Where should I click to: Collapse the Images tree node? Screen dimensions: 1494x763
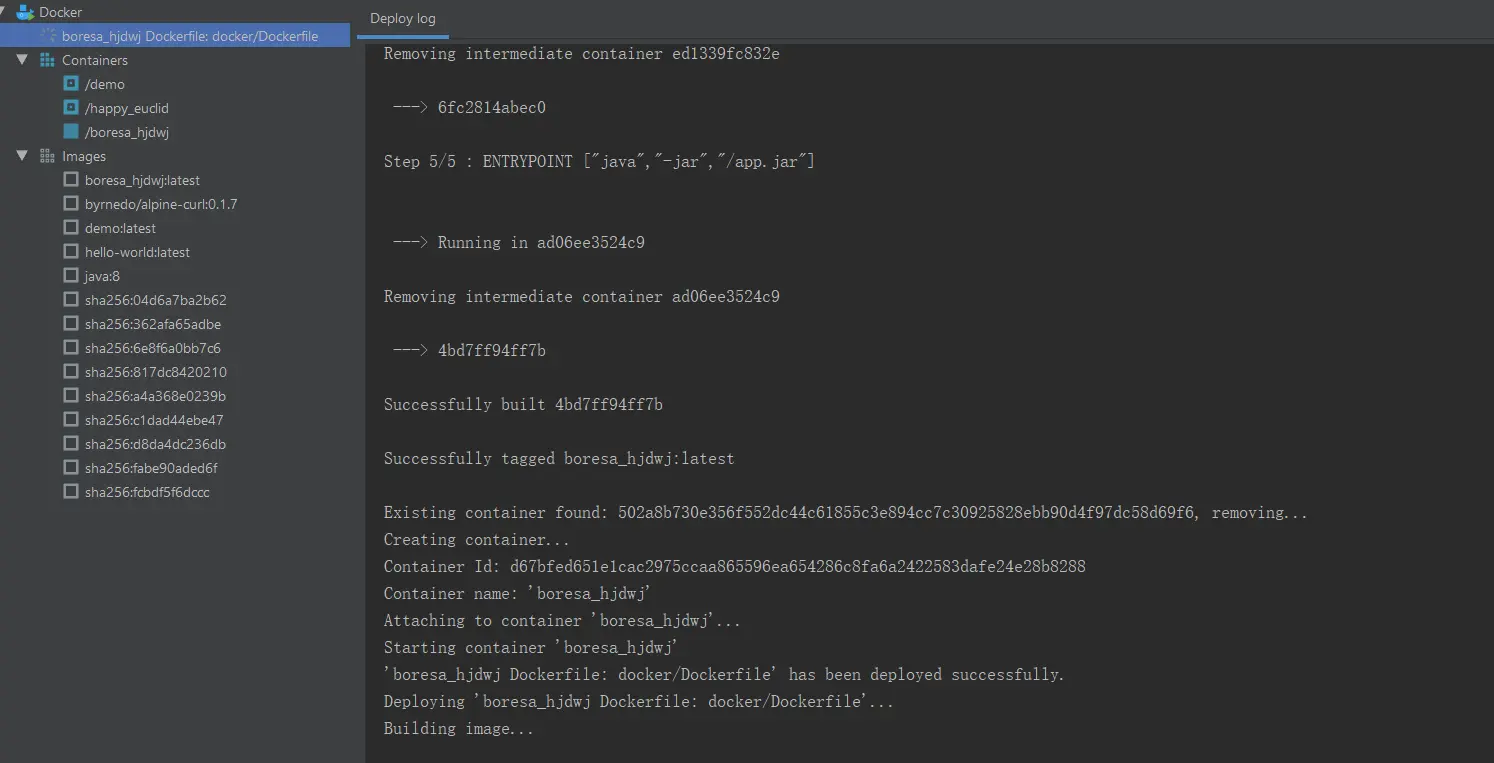pyautogui.click(x=22, y=156)
